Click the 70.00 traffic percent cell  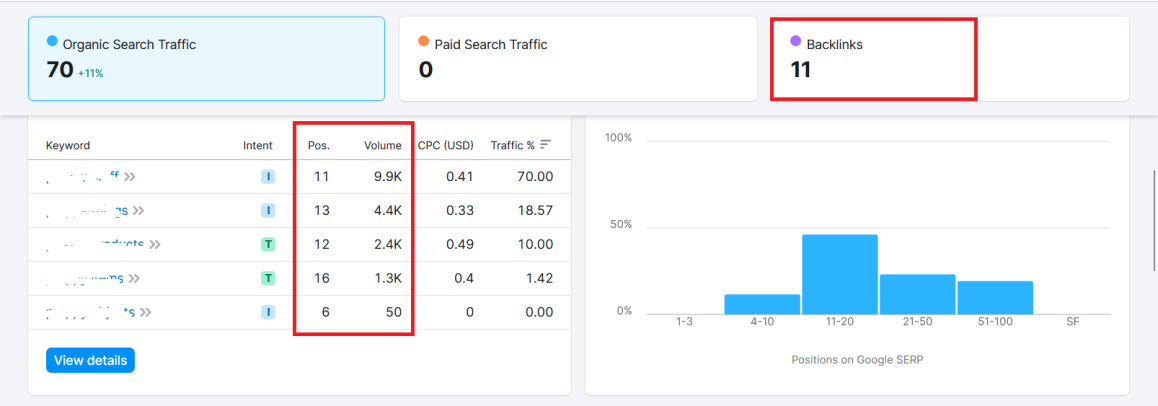coord(535,176)
